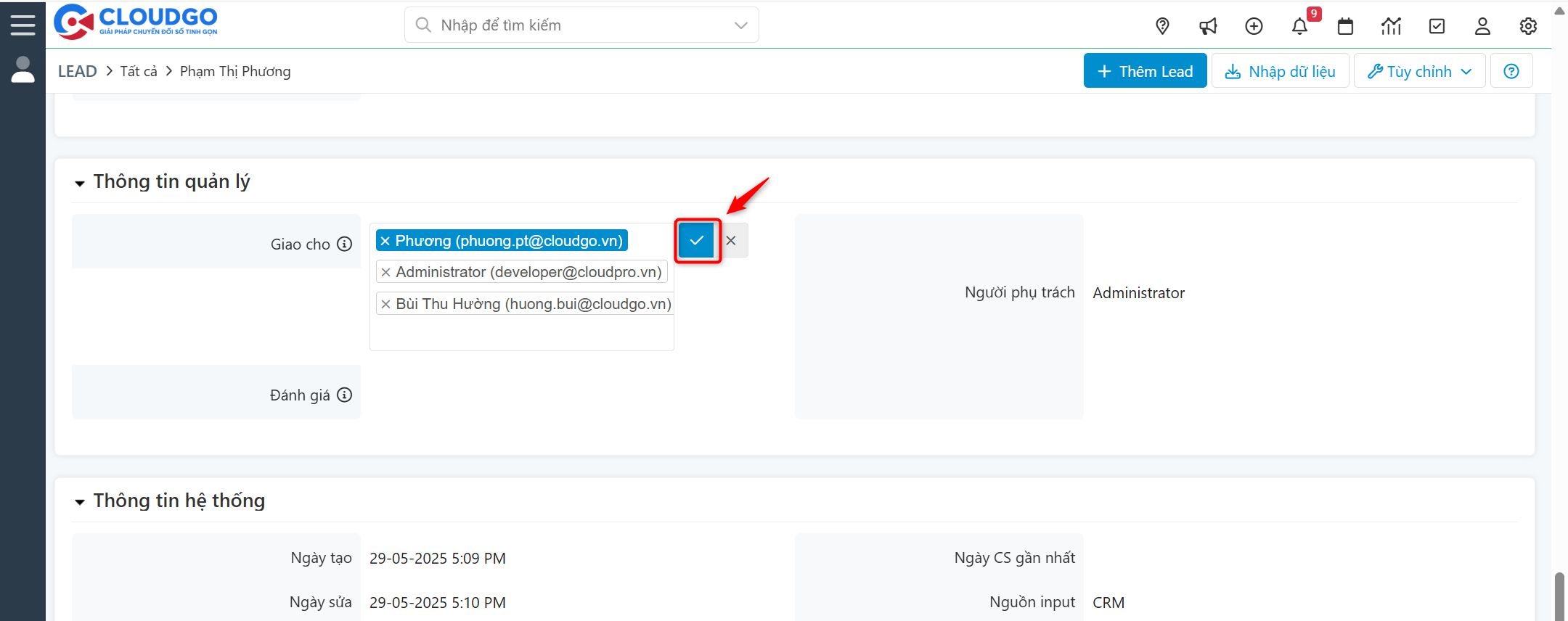Open the reports chart icon
The image size is (1568, 621).
point(1391,26)
